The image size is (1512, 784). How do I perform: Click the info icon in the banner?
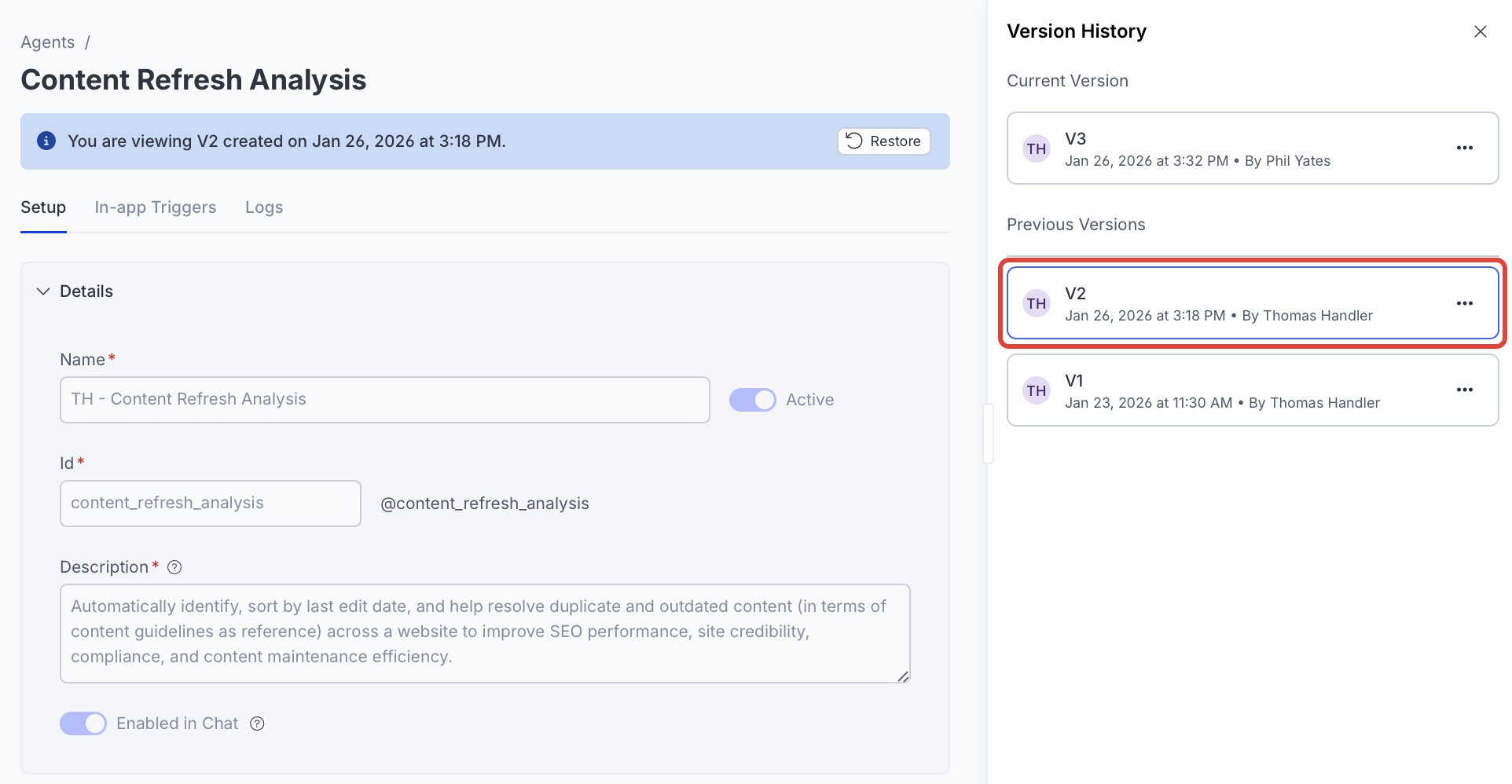[46, 141]
